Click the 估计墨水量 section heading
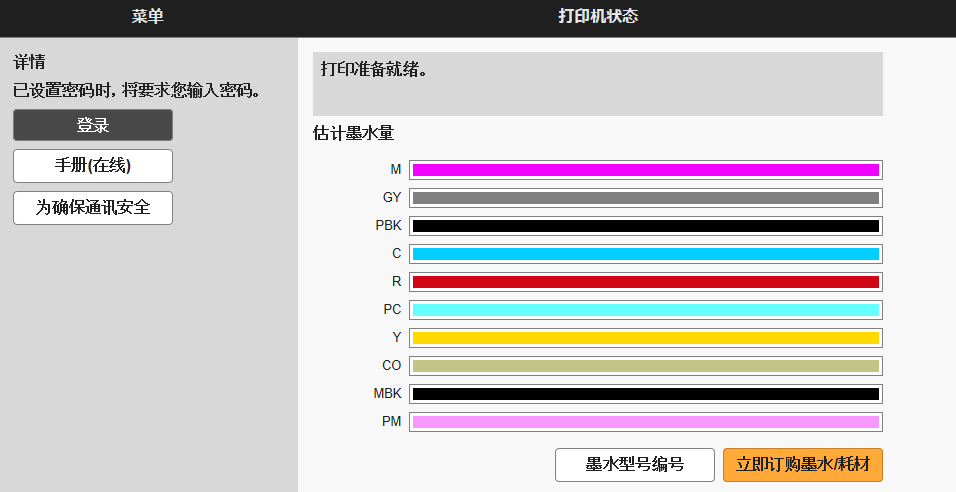Image resolution: width=956 pixels, height=492 pixels. [346, 134]
